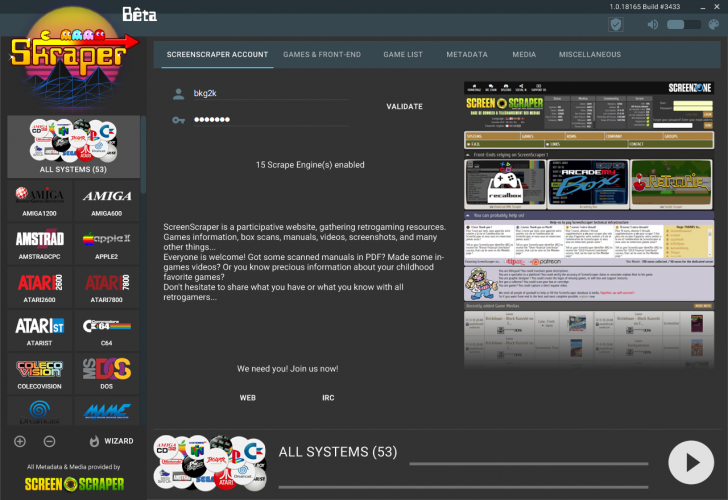Select the AMIGA1200 system
Screen dimensions: 728x500
point(39,201)
